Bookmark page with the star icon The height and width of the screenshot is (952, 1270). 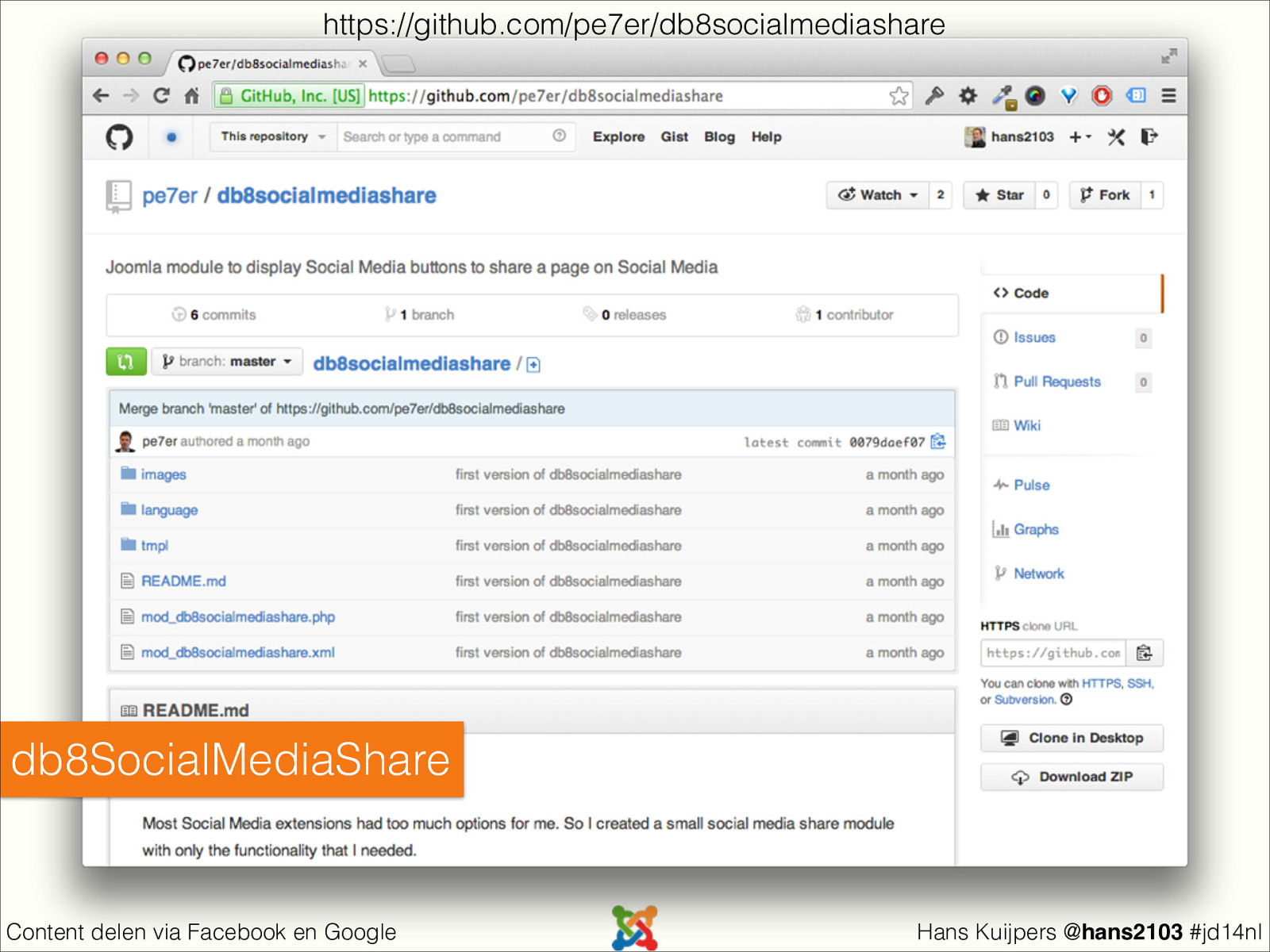point(899,96)
